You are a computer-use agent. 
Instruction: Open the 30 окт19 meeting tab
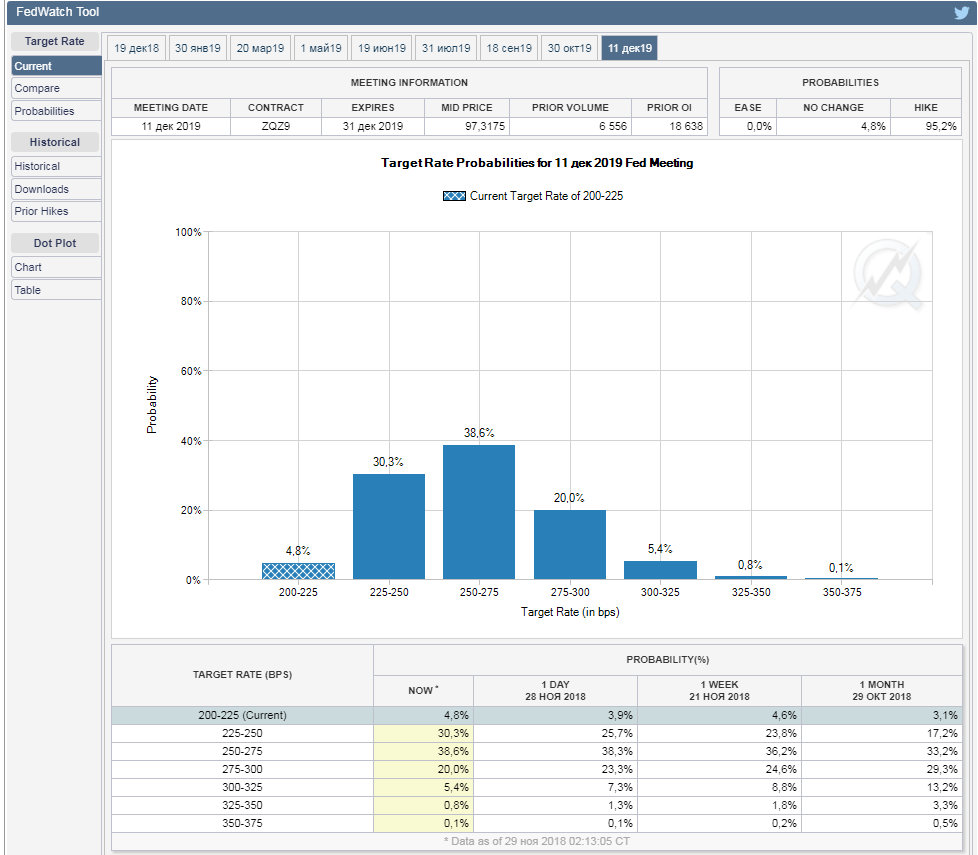pos(569,48)
